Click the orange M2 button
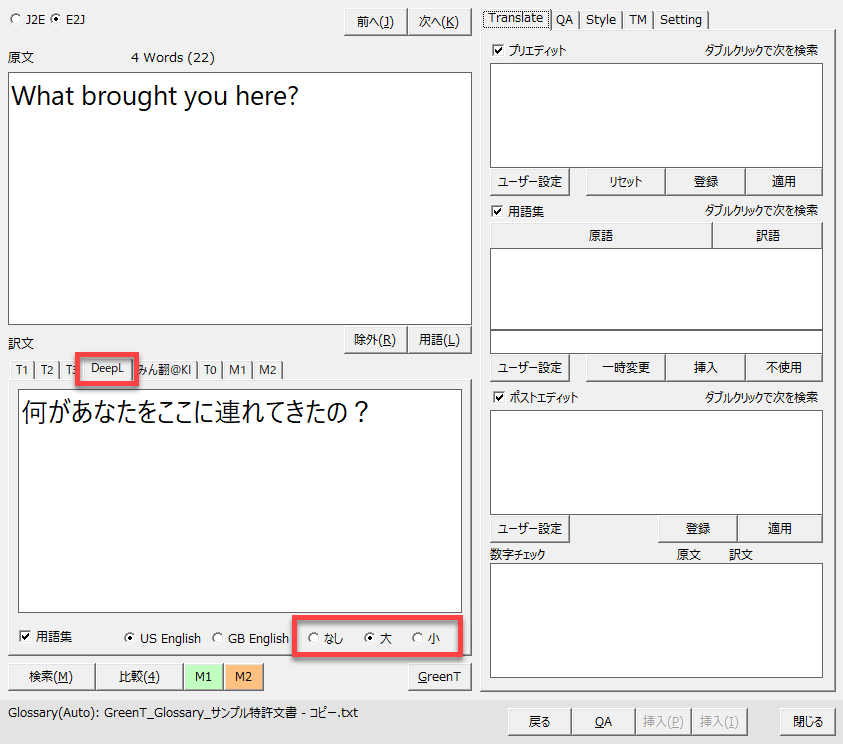This screenshot has height=744, width=843. [x=243, y=677]
